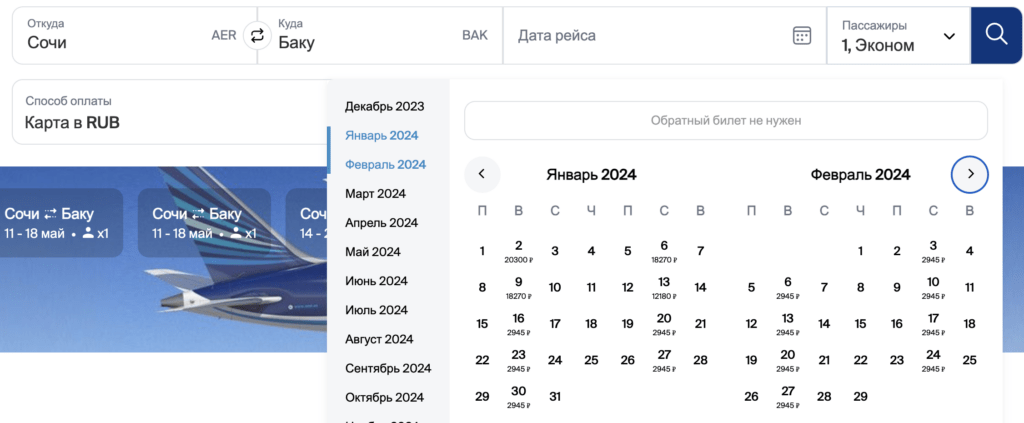Select February 10 date

tap(933, 288)
